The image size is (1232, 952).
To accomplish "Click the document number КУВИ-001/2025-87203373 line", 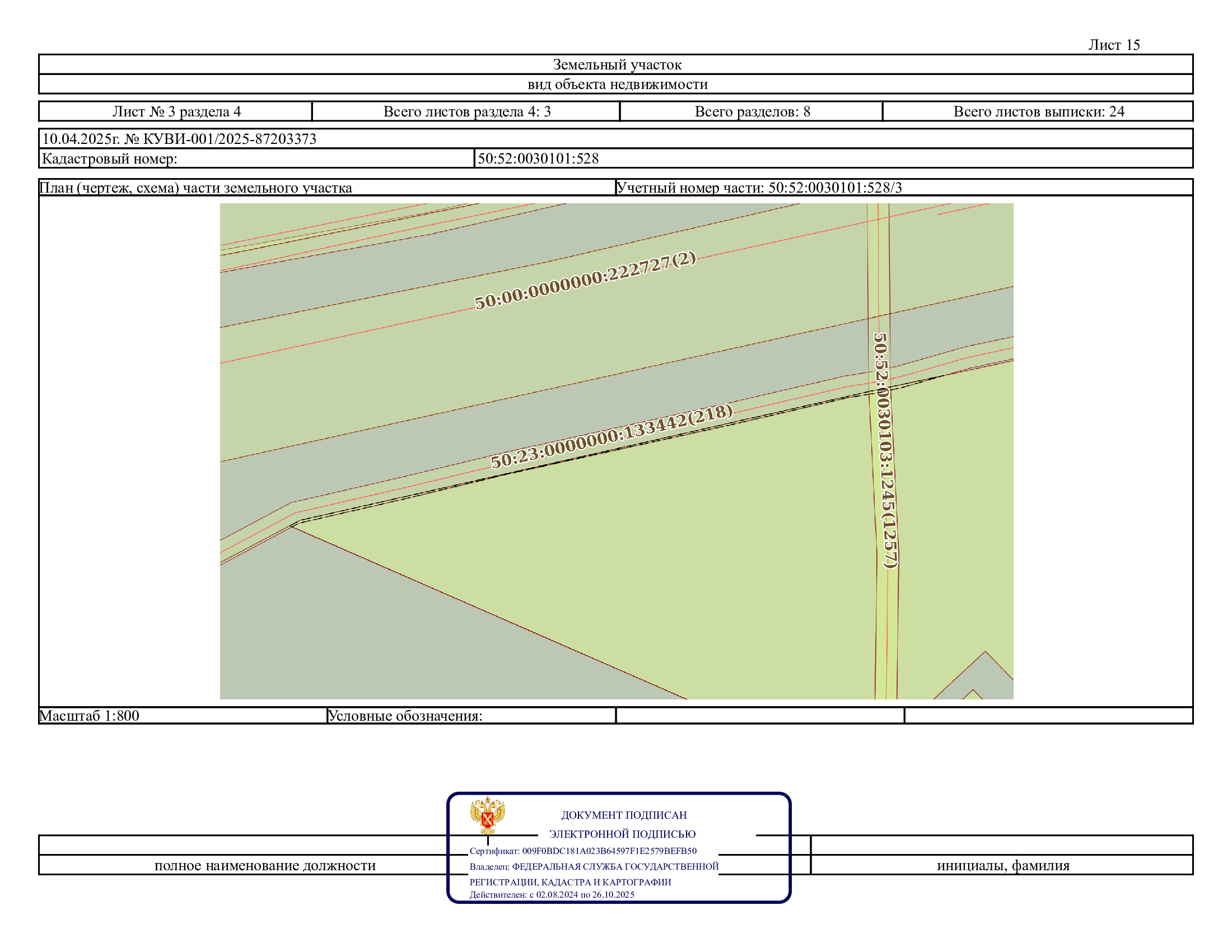I will pyautogui.click(x=179, y=139).
